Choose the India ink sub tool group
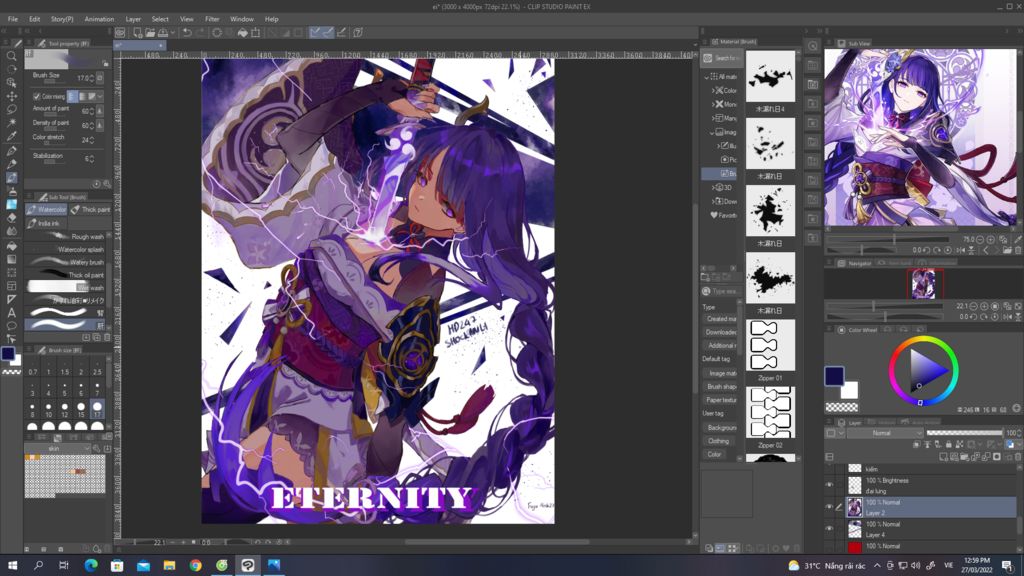The image size is (1024, 576). tap(44, 223)
